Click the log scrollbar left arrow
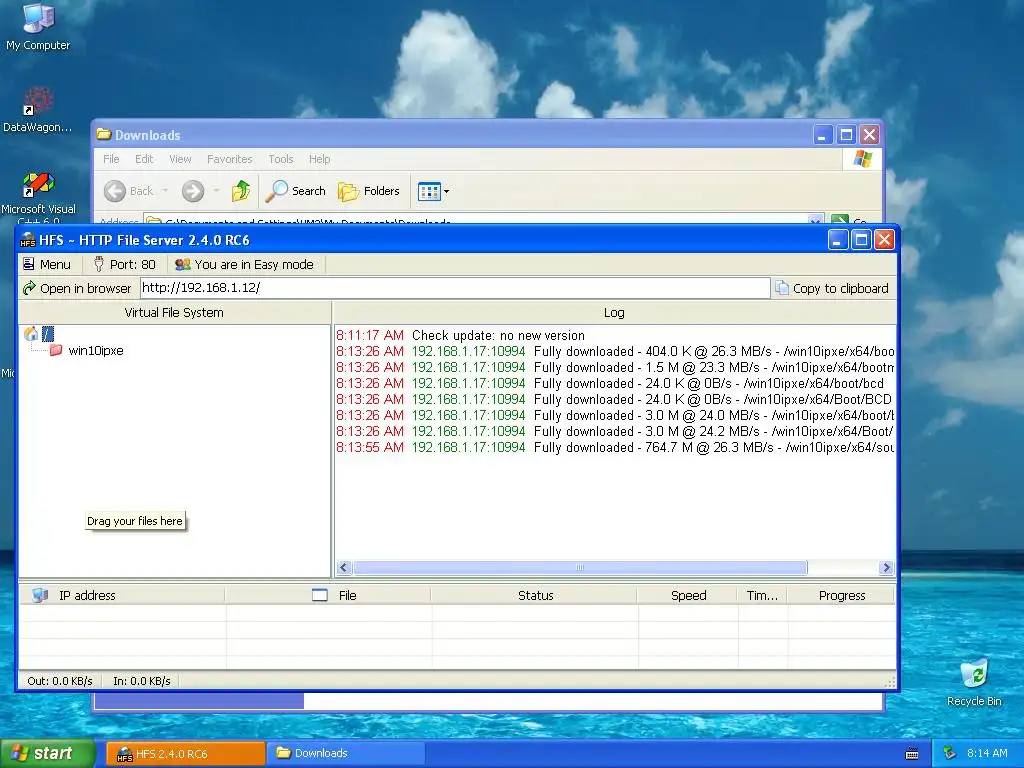 point(344,568)
